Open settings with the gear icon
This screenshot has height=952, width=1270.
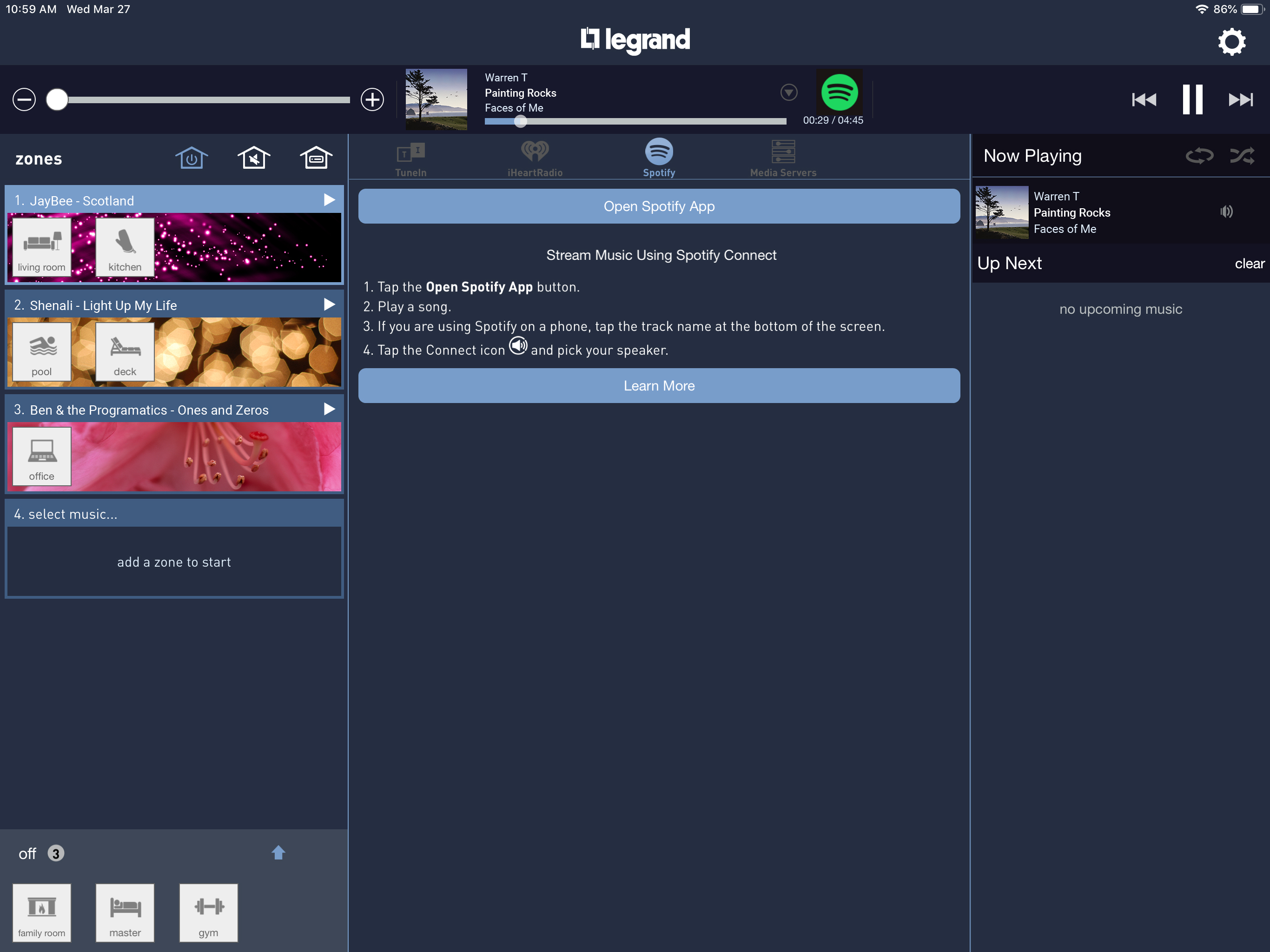[1231, 41]
